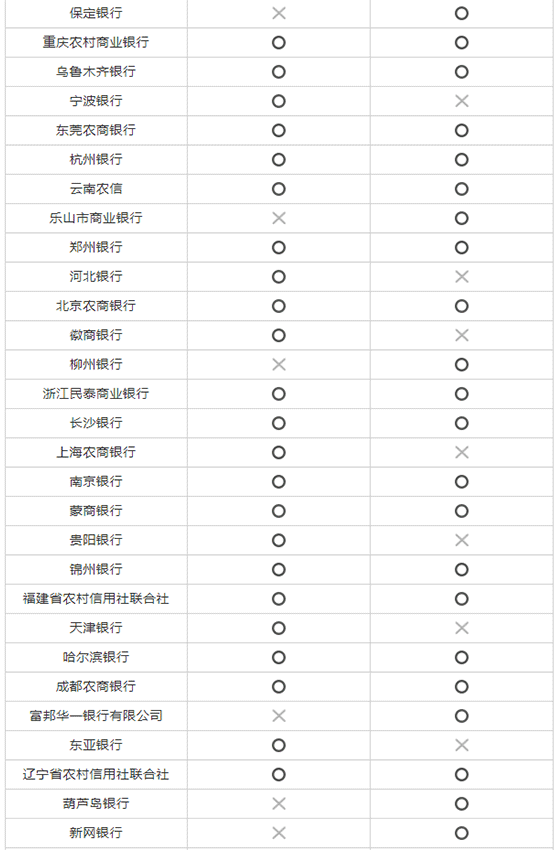
Task: Click first circle in 重庆农村商业银行 row
Action: pos(279,42)
